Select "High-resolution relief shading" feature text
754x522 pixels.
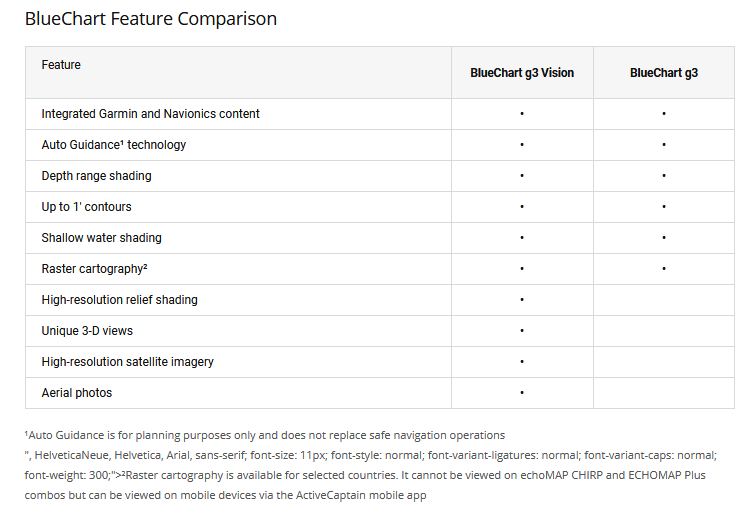[x=119, y=300]
